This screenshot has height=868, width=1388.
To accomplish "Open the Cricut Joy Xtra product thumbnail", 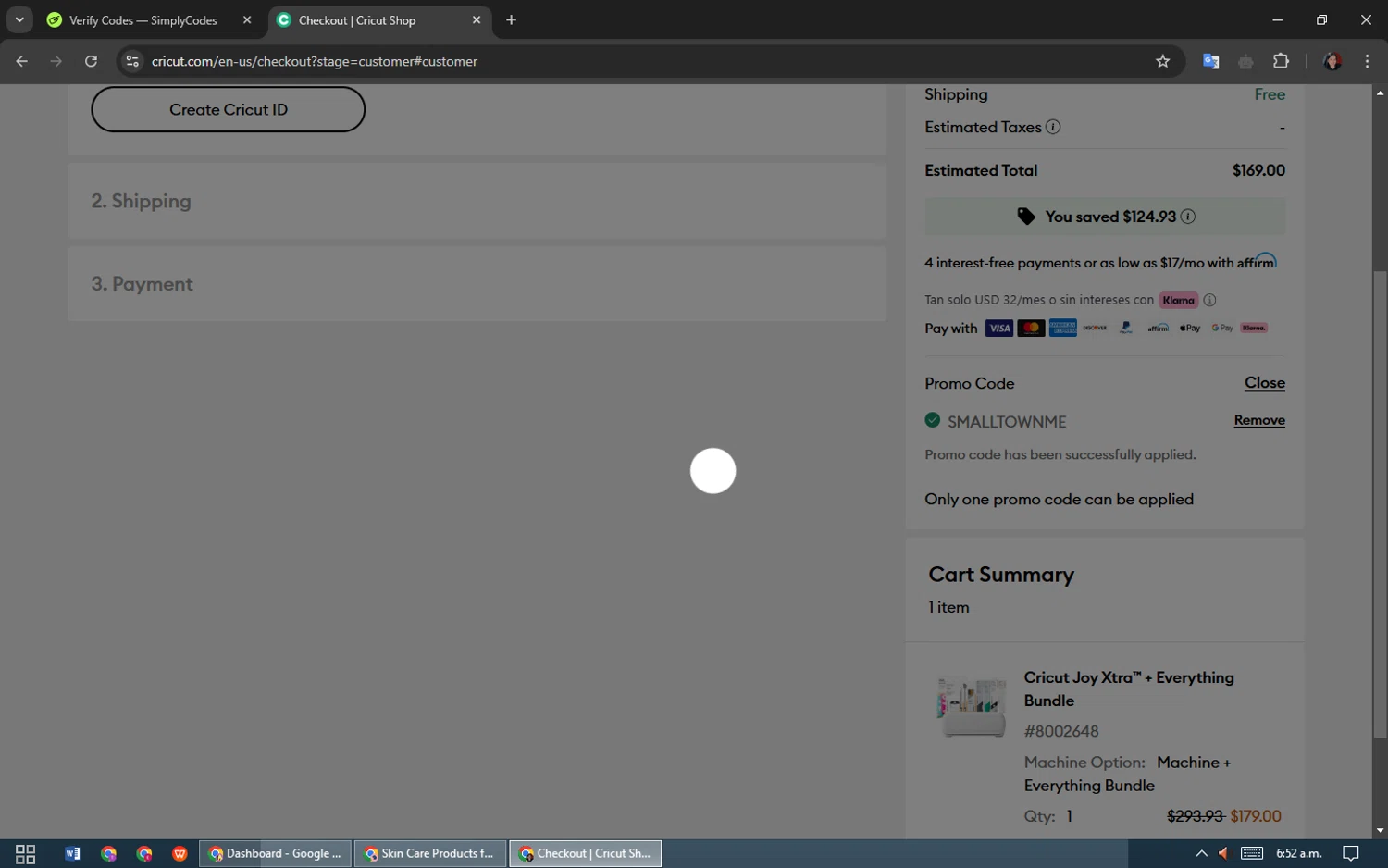I will point(972,706).
